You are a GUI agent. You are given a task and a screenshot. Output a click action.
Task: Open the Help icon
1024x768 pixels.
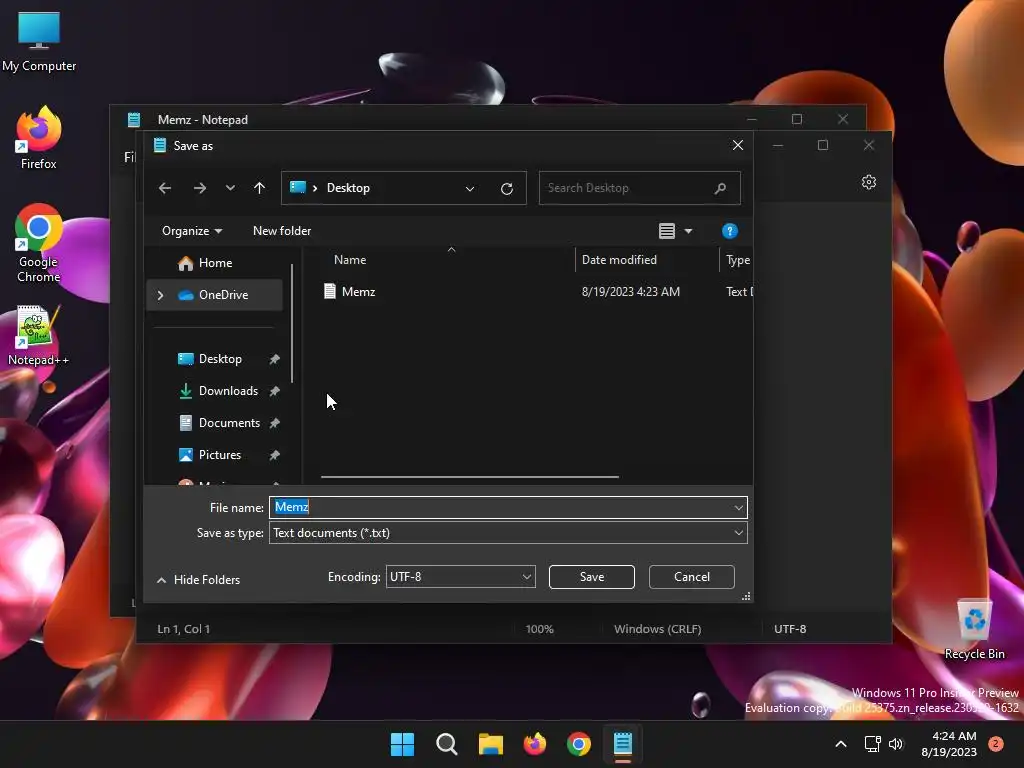click(x=729, y=231)
